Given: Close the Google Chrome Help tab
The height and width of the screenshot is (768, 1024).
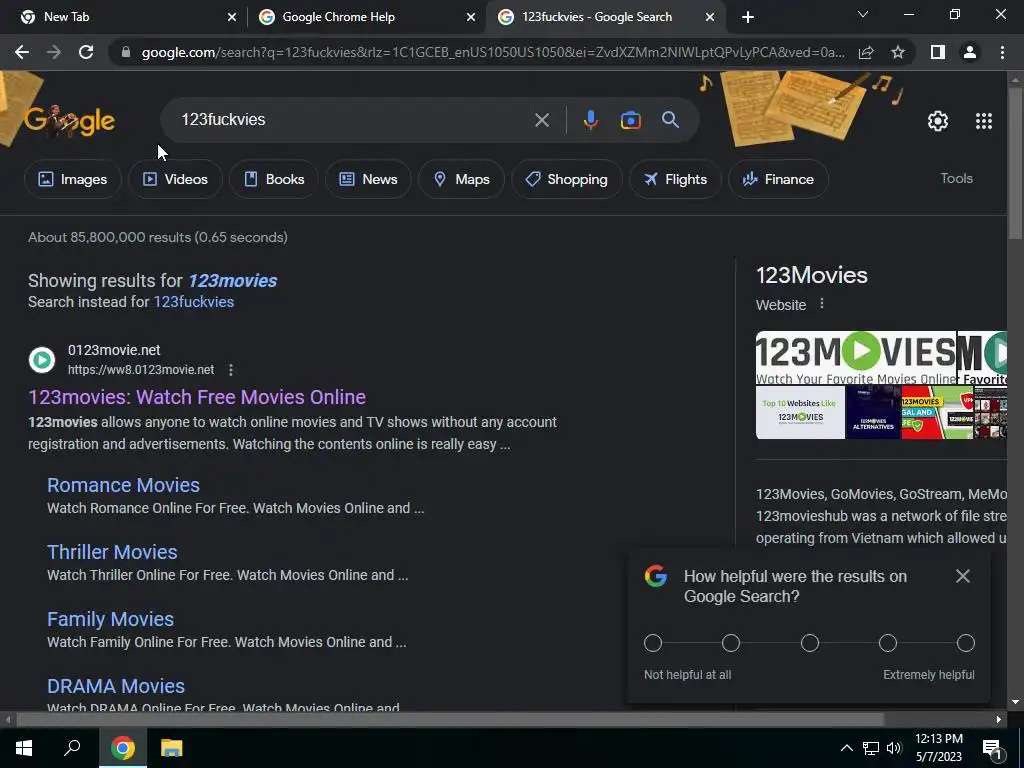Looking at the screenshot, I should click(471, 17).
